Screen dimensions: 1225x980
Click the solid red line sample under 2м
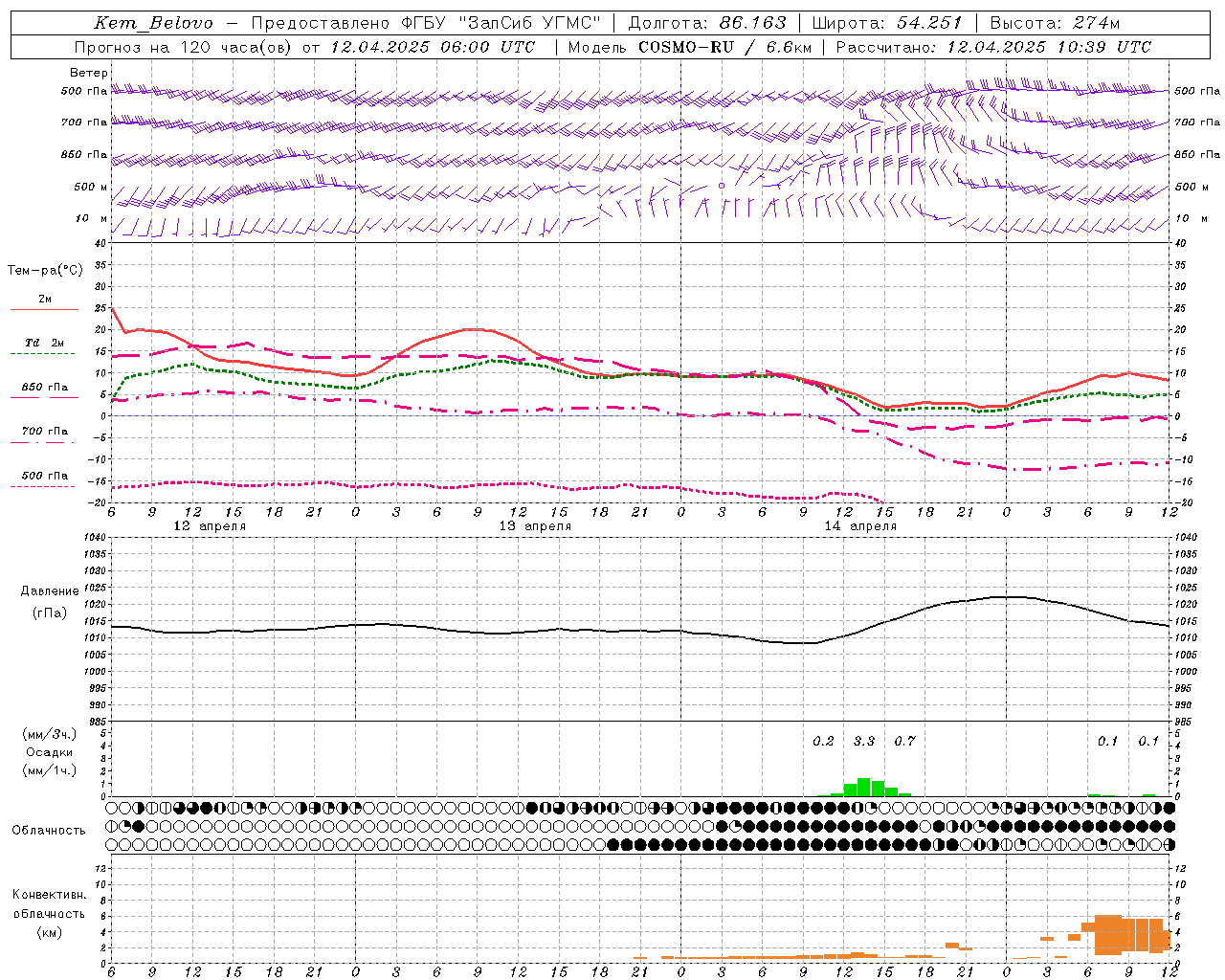click(44, 310)
